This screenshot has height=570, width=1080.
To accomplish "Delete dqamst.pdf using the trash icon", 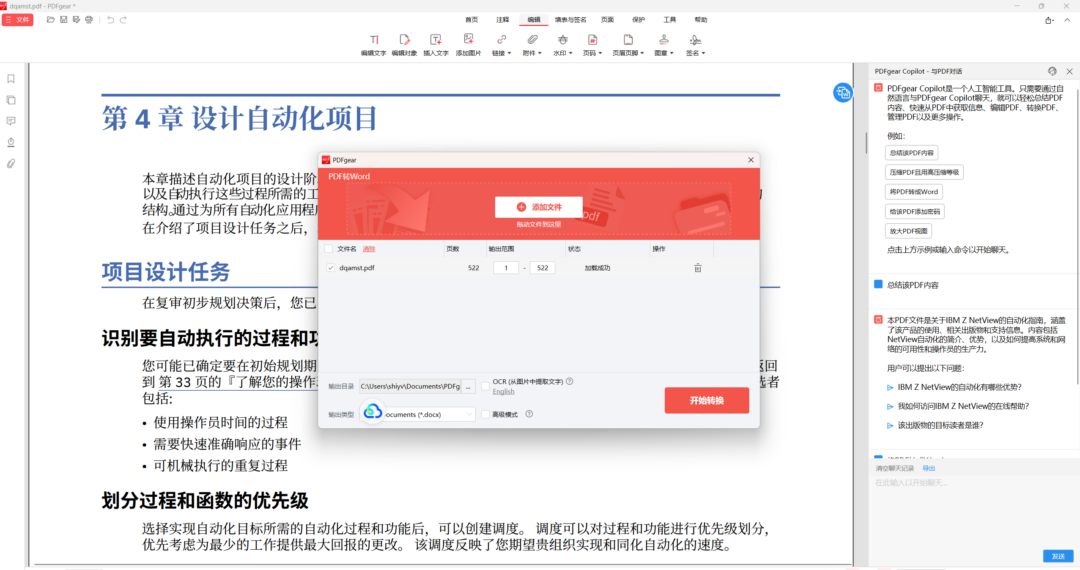I will click(698, 268).
